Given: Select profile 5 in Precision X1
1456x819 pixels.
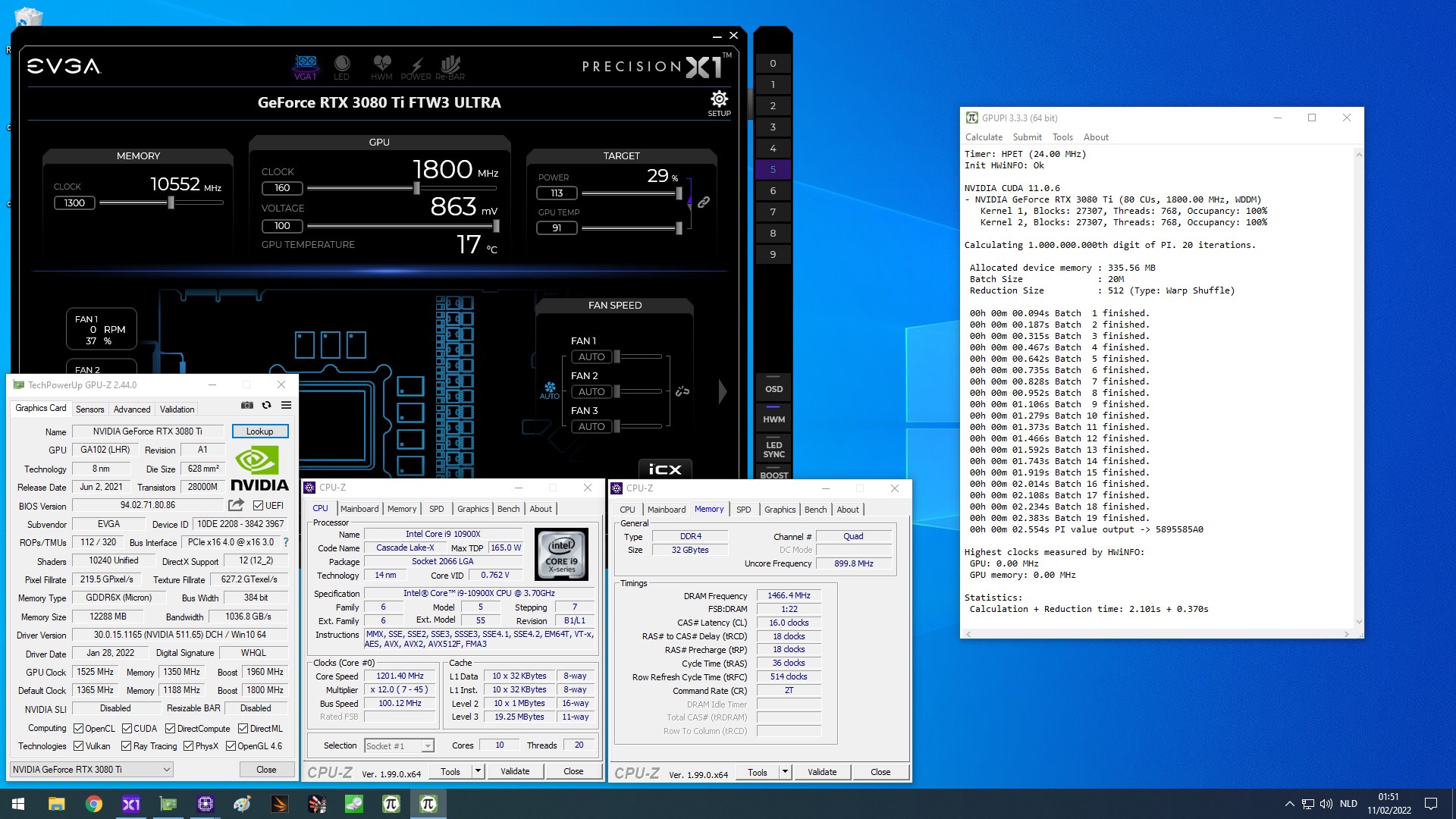Looking at the screenshot, I should 773,169.
